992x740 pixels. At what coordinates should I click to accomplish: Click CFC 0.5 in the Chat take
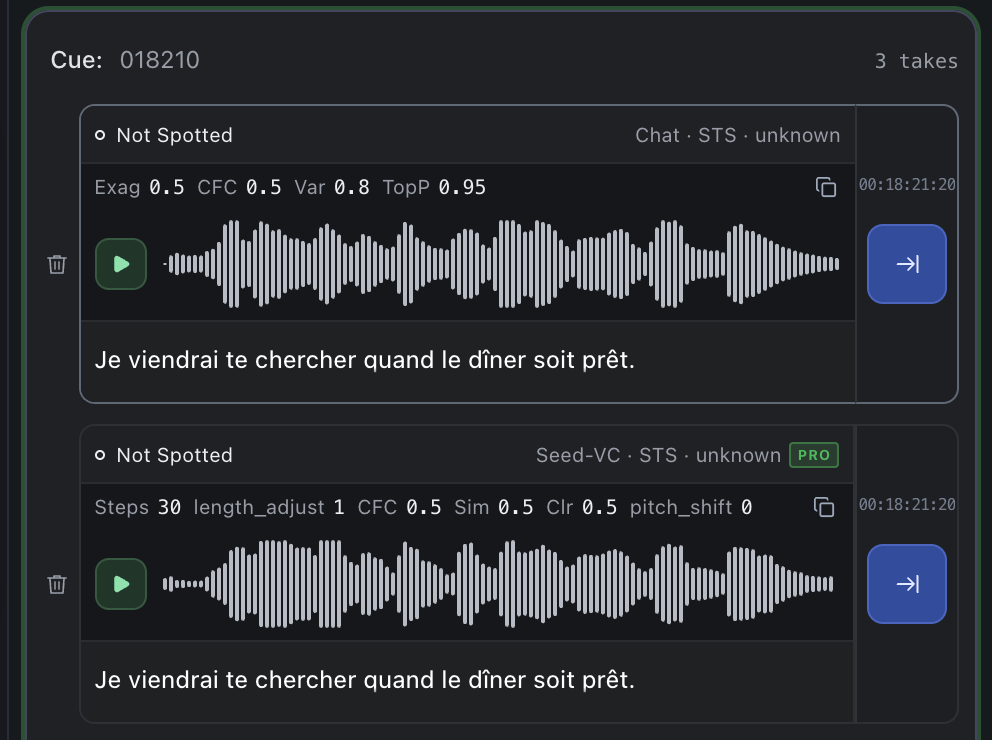[239, 187]
